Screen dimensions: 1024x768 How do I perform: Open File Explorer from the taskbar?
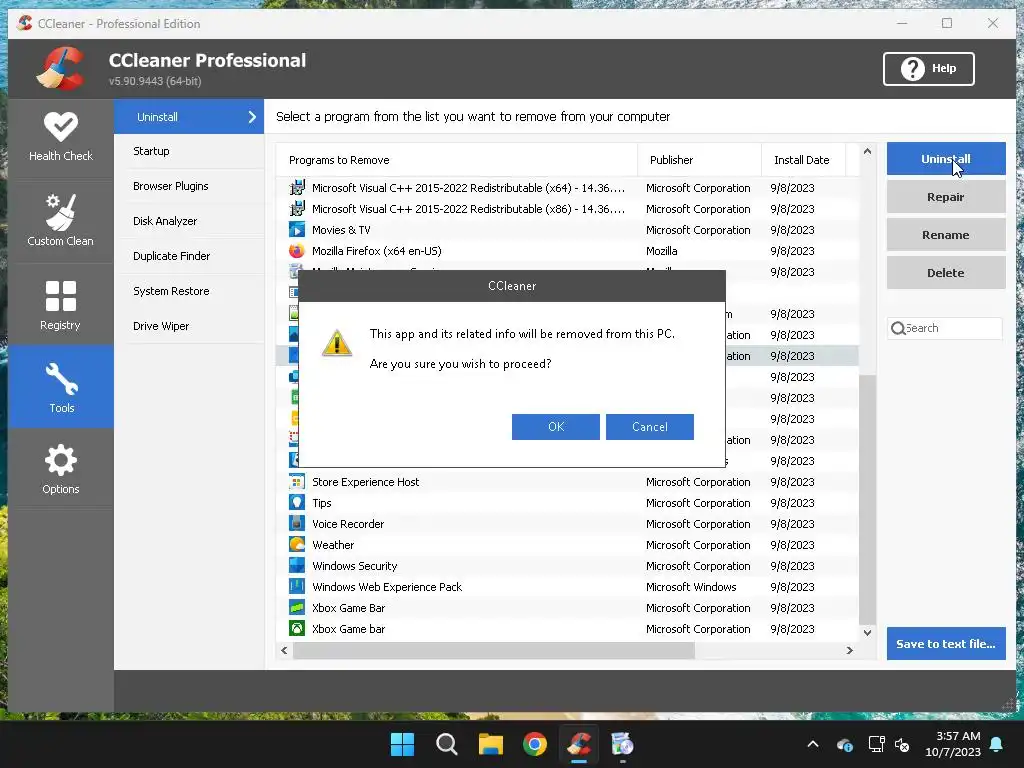pos(490,744)
